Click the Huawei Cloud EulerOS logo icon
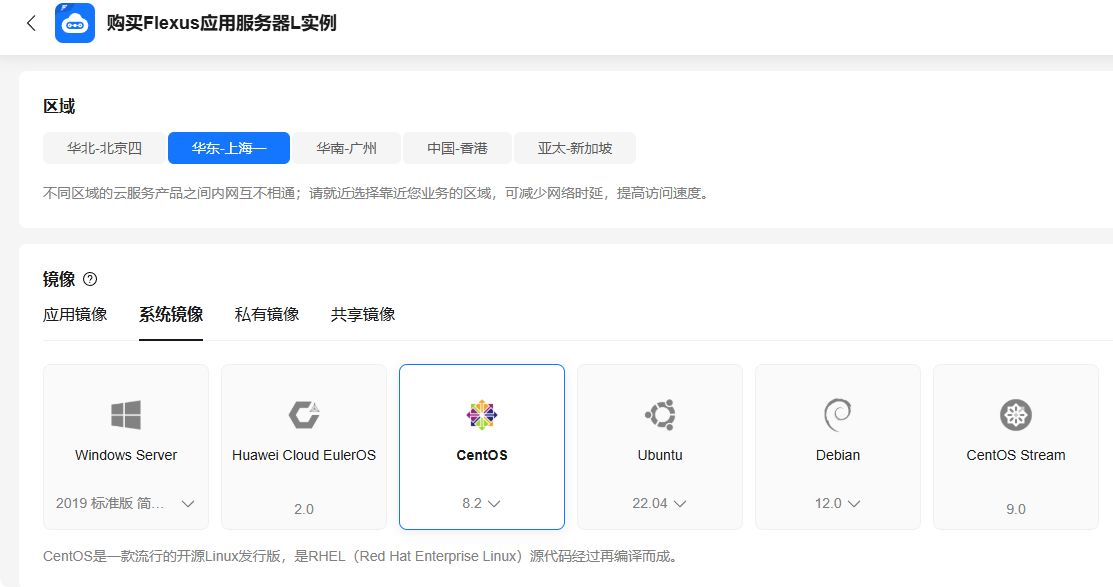This screenshot has height=587, width=1113. (x=304, y=415)
